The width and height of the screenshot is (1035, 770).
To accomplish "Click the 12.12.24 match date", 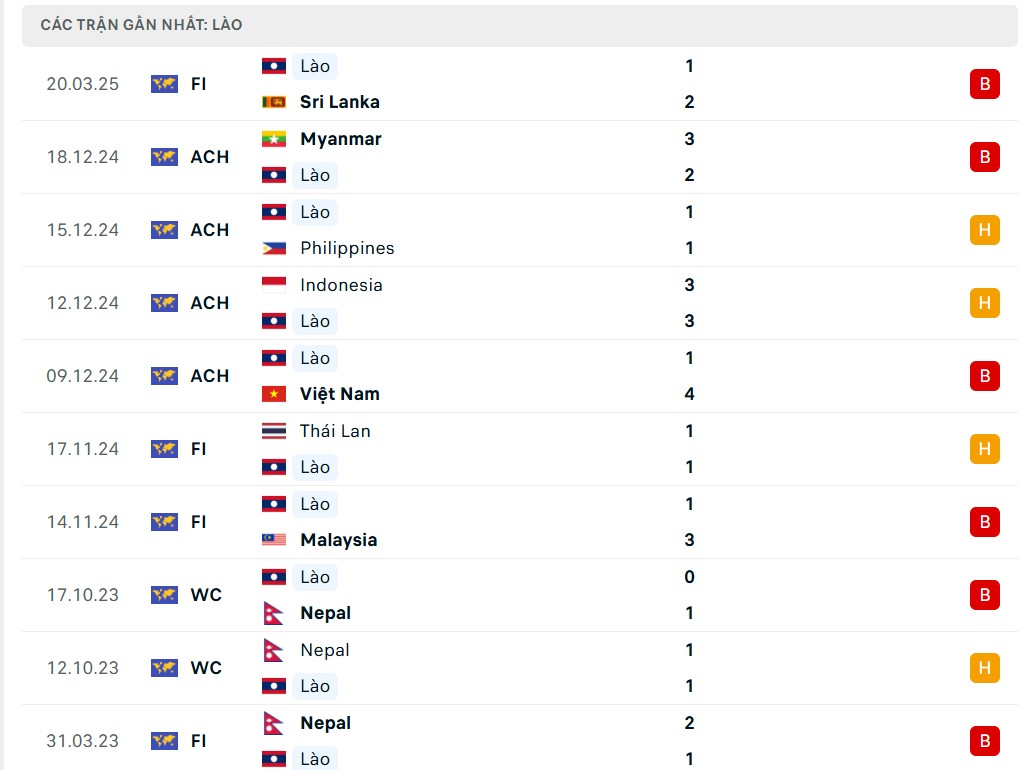I will 82,303.
